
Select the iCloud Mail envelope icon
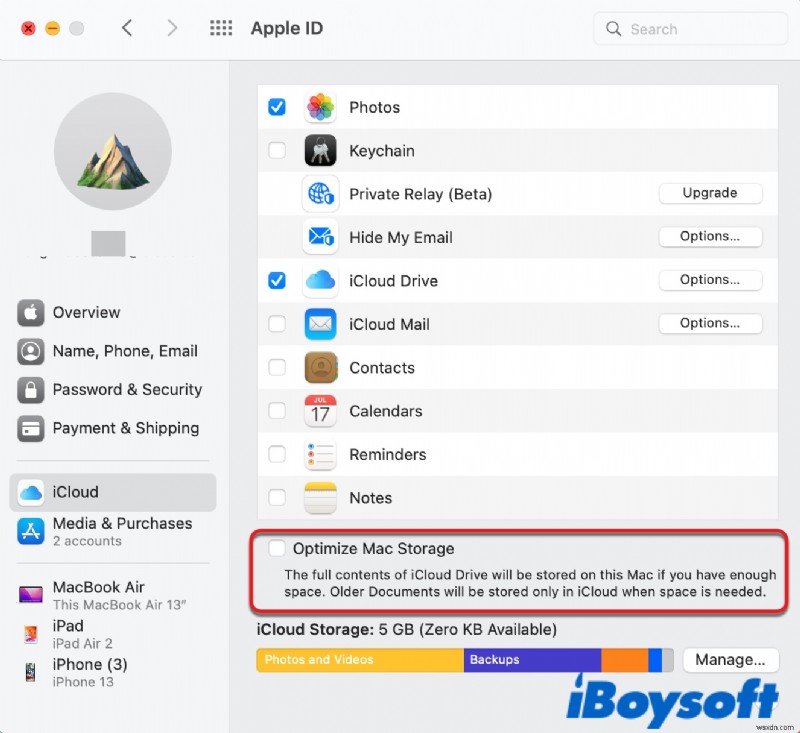coord(320,324)
